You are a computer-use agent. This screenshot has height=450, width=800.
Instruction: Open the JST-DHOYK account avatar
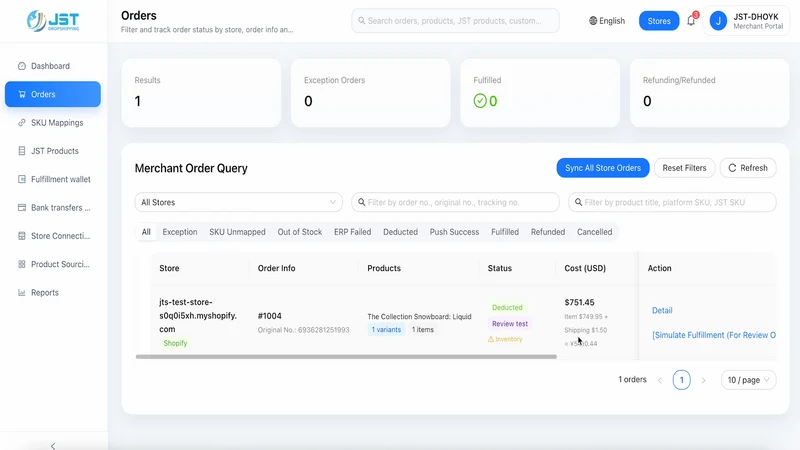(x=718, y=21)
